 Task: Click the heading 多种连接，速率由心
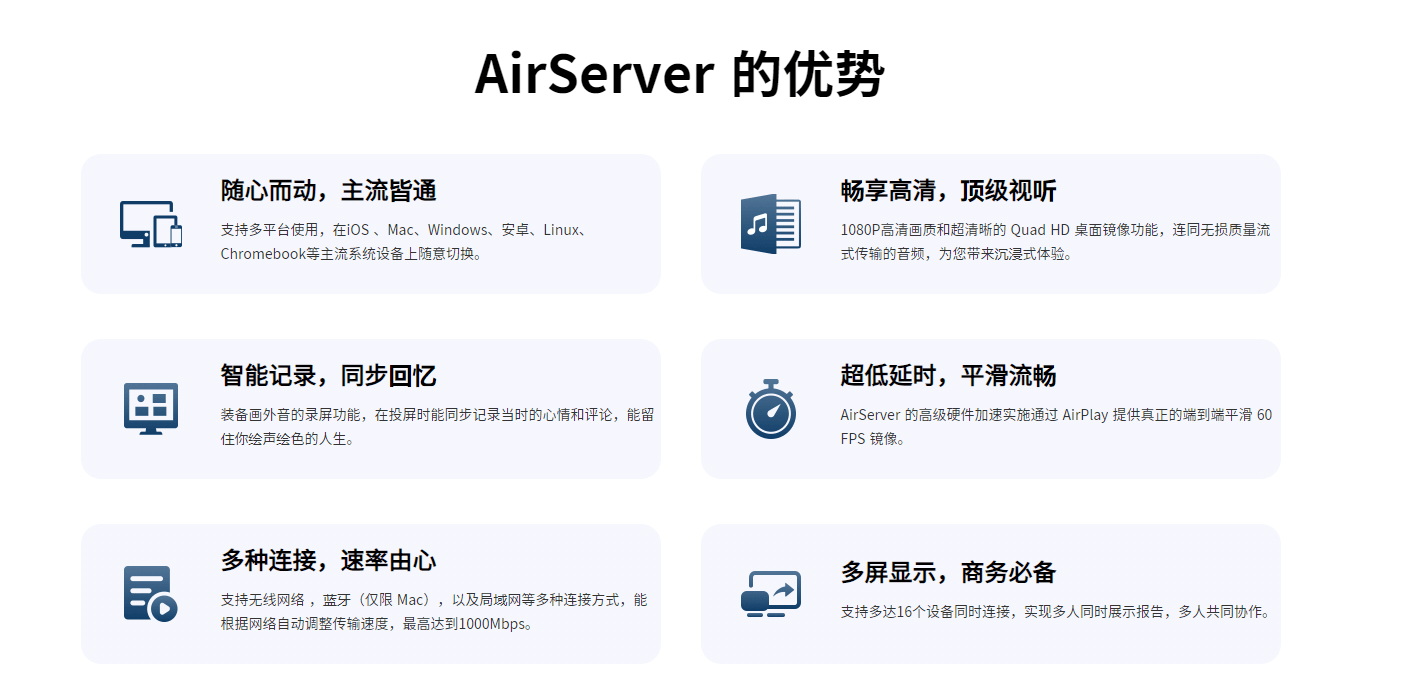[x=329, y=561]
